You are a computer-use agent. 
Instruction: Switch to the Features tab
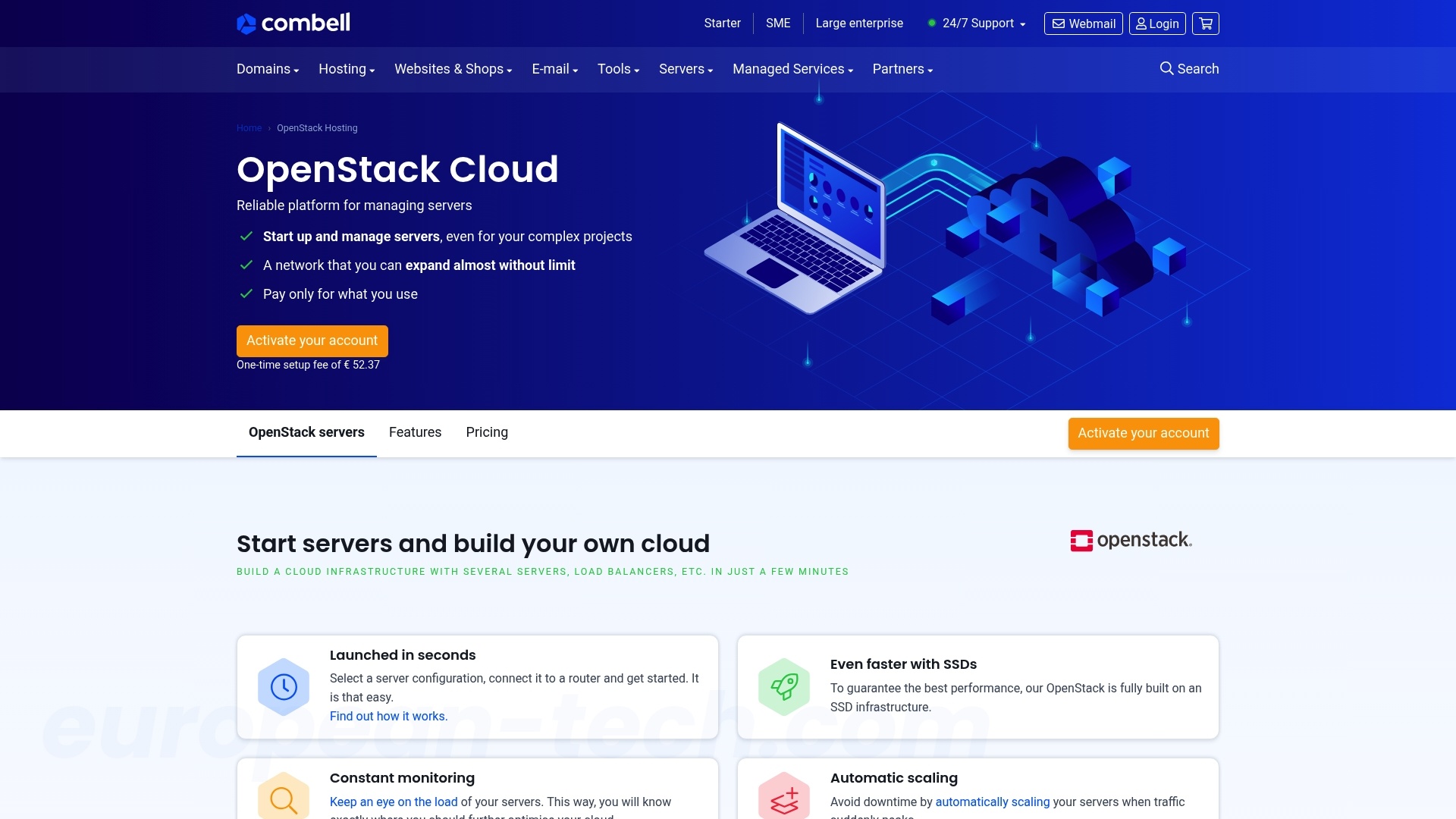pyautogui.click(x=415, y=432)
